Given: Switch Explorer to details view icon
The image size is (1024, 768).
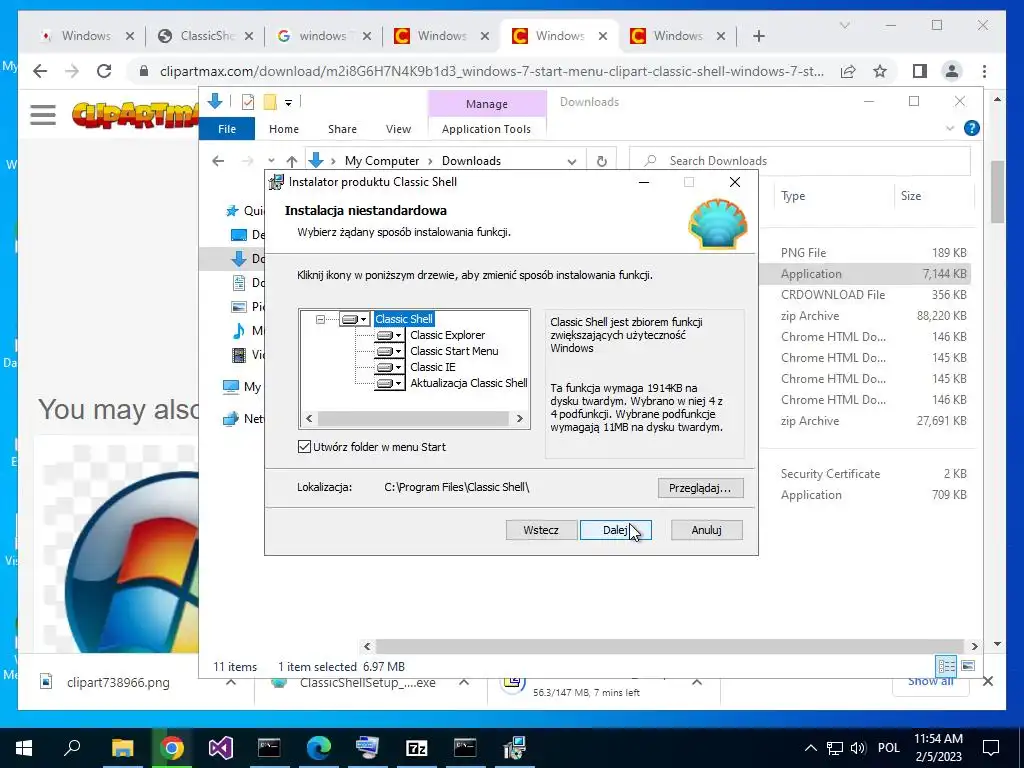Looking at the screenshot, I should 946,665.
